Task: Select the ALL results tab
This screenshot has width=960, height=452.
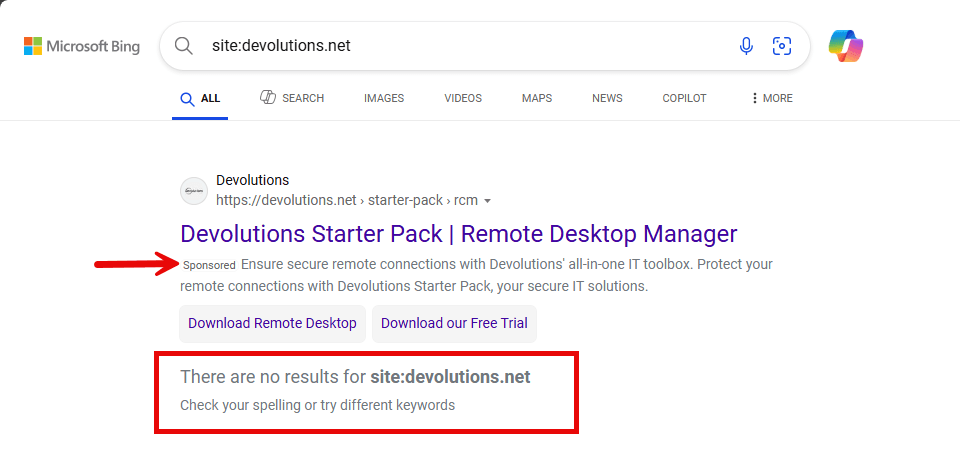Action: [200, 98]
